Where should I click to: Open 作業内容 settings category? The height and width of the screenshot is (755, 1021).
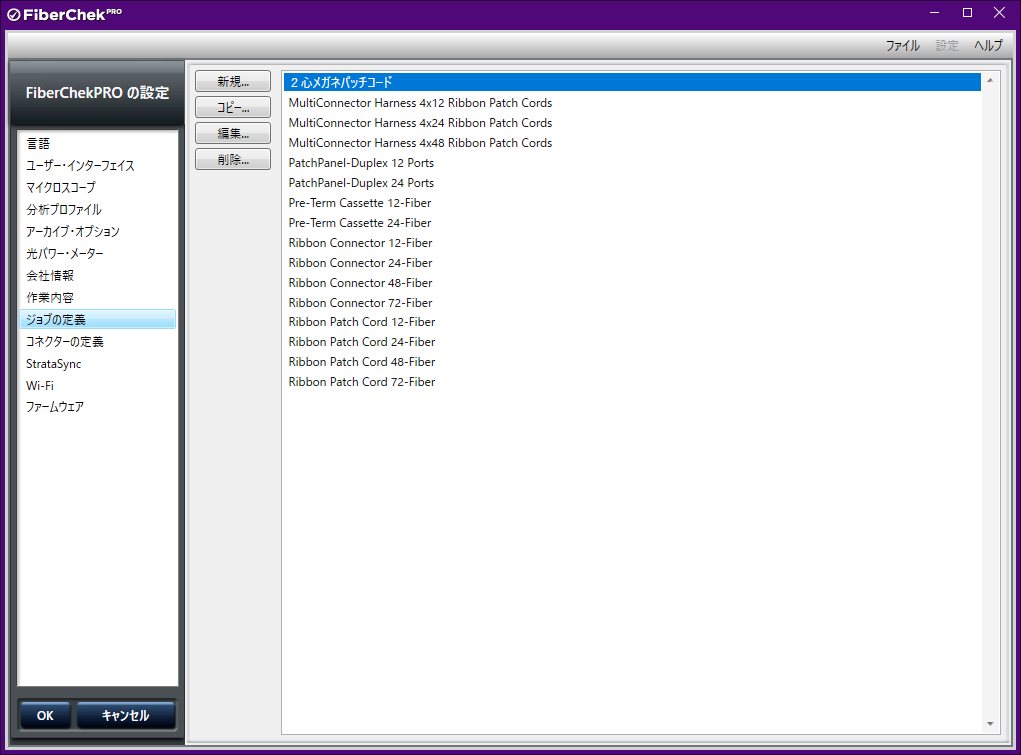[98, 298]
